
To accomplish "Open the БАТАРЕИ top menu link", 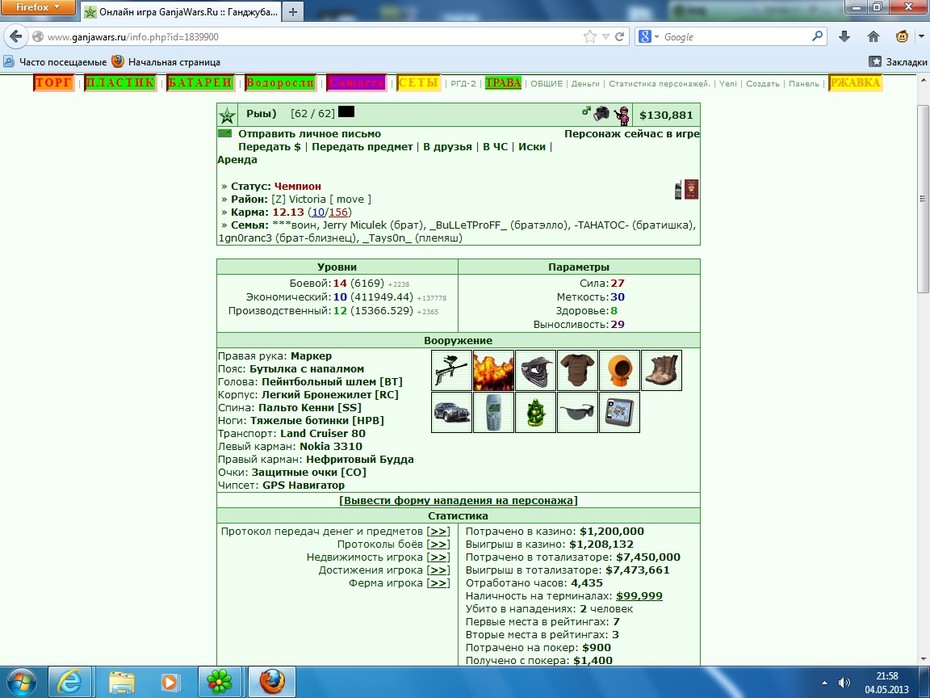I will 200,83.
